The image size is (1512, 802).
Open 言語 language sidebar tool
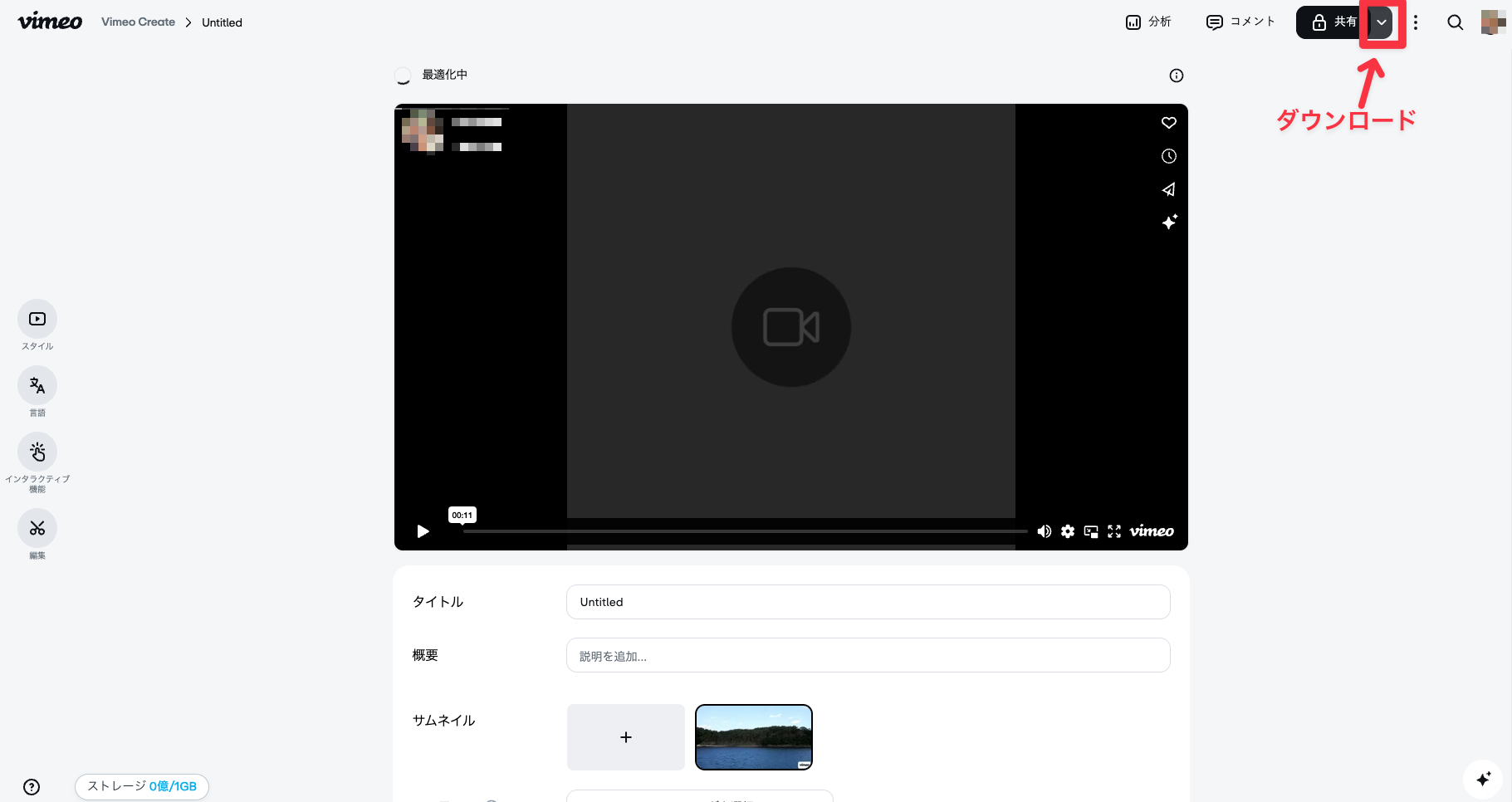tap(37, 385)
